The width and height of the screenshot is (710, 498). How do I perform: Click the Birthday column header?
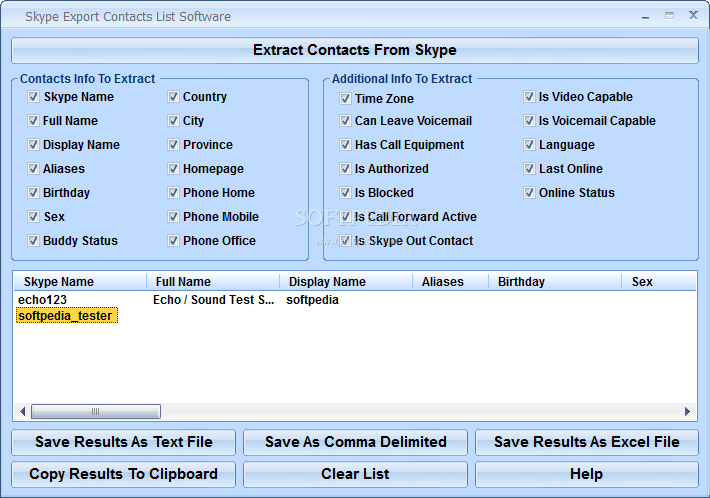(x=555, y=282)
